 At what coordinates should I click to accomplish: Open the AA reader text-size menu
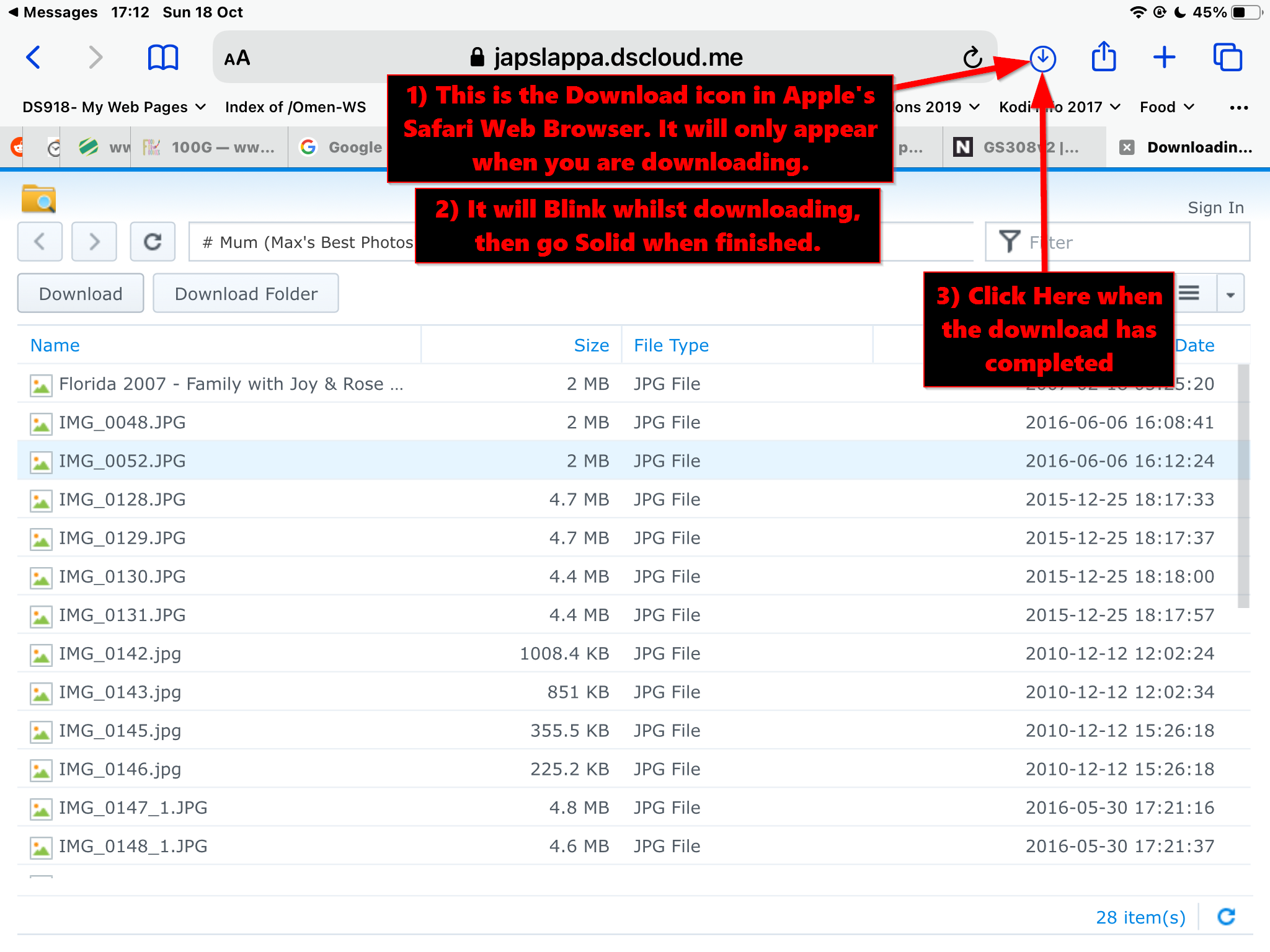(237, 58)
